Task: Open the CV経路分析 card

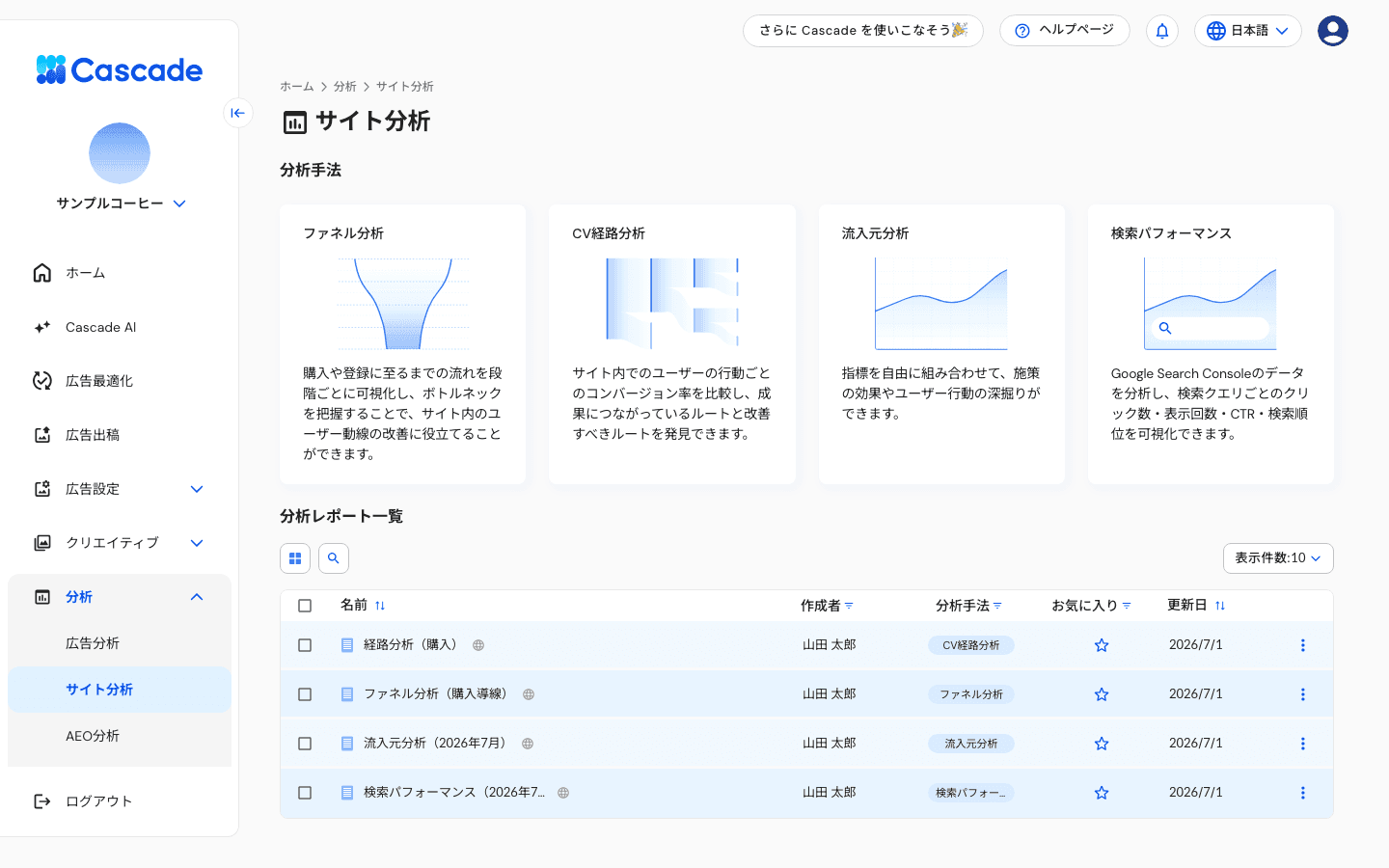Action: pos(672,344)
